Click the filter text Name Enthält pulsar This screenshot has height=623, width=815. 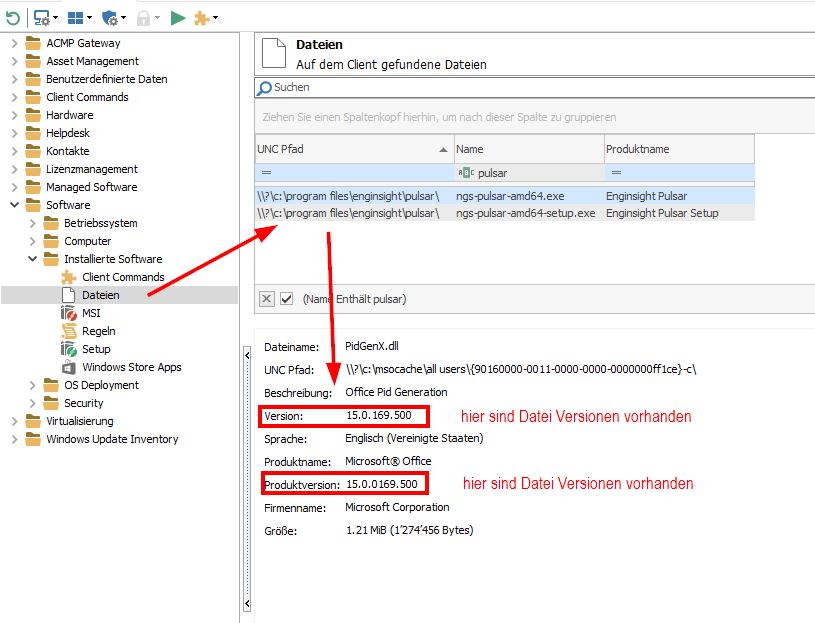[x=354, y=299]
